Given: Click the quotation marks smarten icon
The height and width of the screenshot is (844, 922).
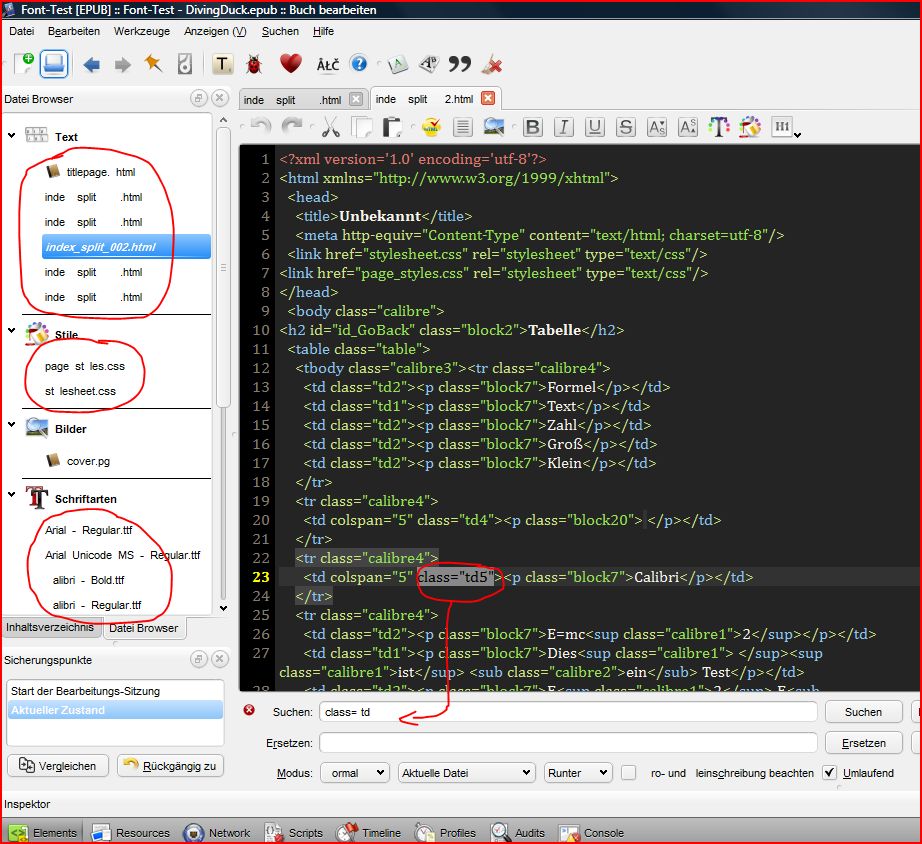Looking at the screenshot, I should click(x=459, y=64).
